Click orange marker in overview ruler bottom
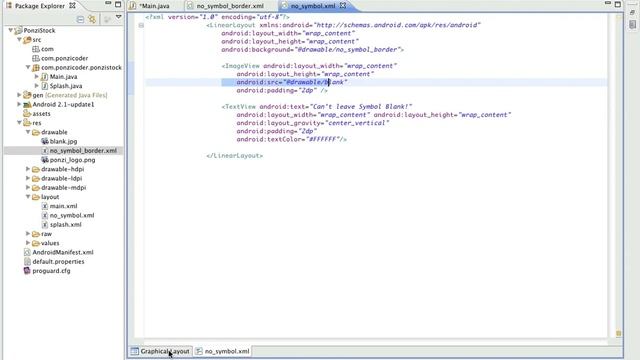The width and height of the screenshot is (640, 360). point(618,333)
